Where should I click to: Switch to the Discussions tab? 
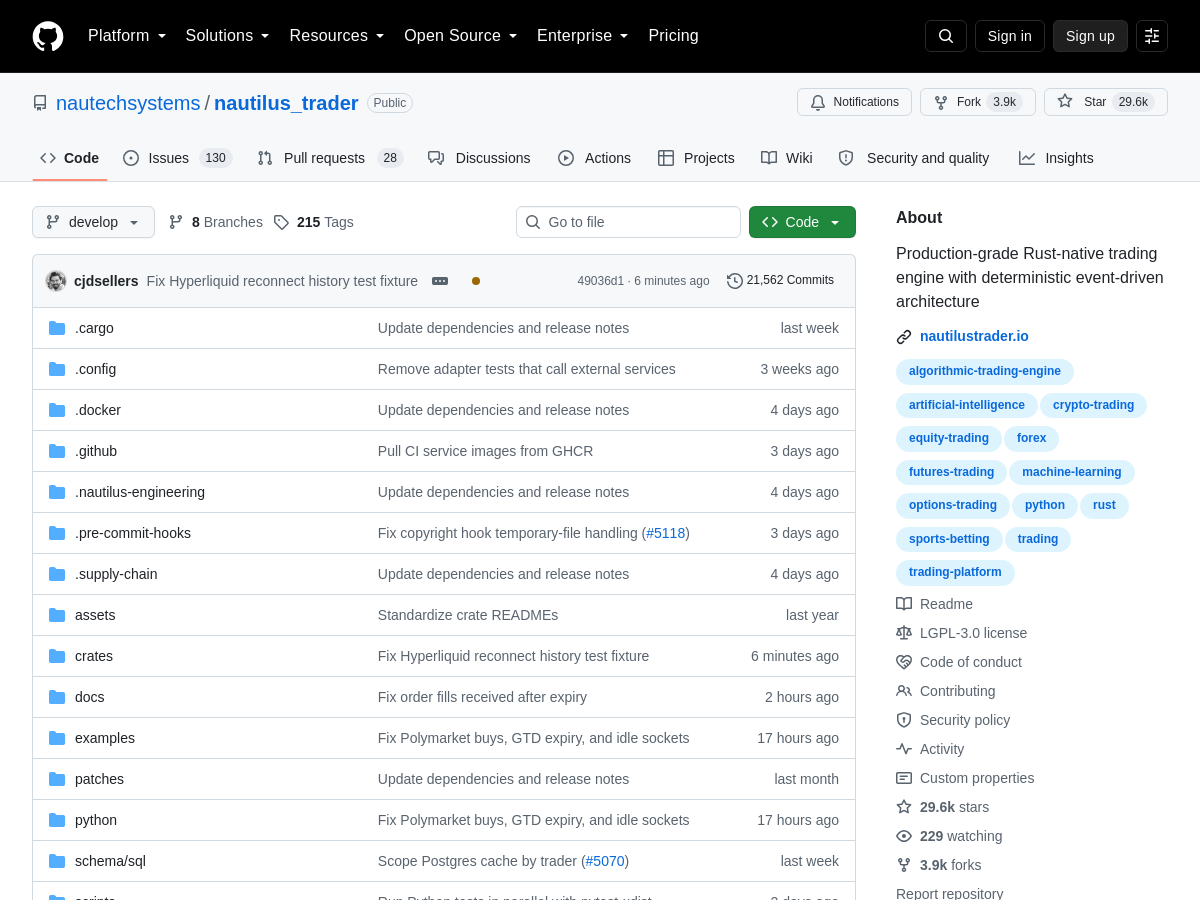pyautogui.click(x=479, y=158)
